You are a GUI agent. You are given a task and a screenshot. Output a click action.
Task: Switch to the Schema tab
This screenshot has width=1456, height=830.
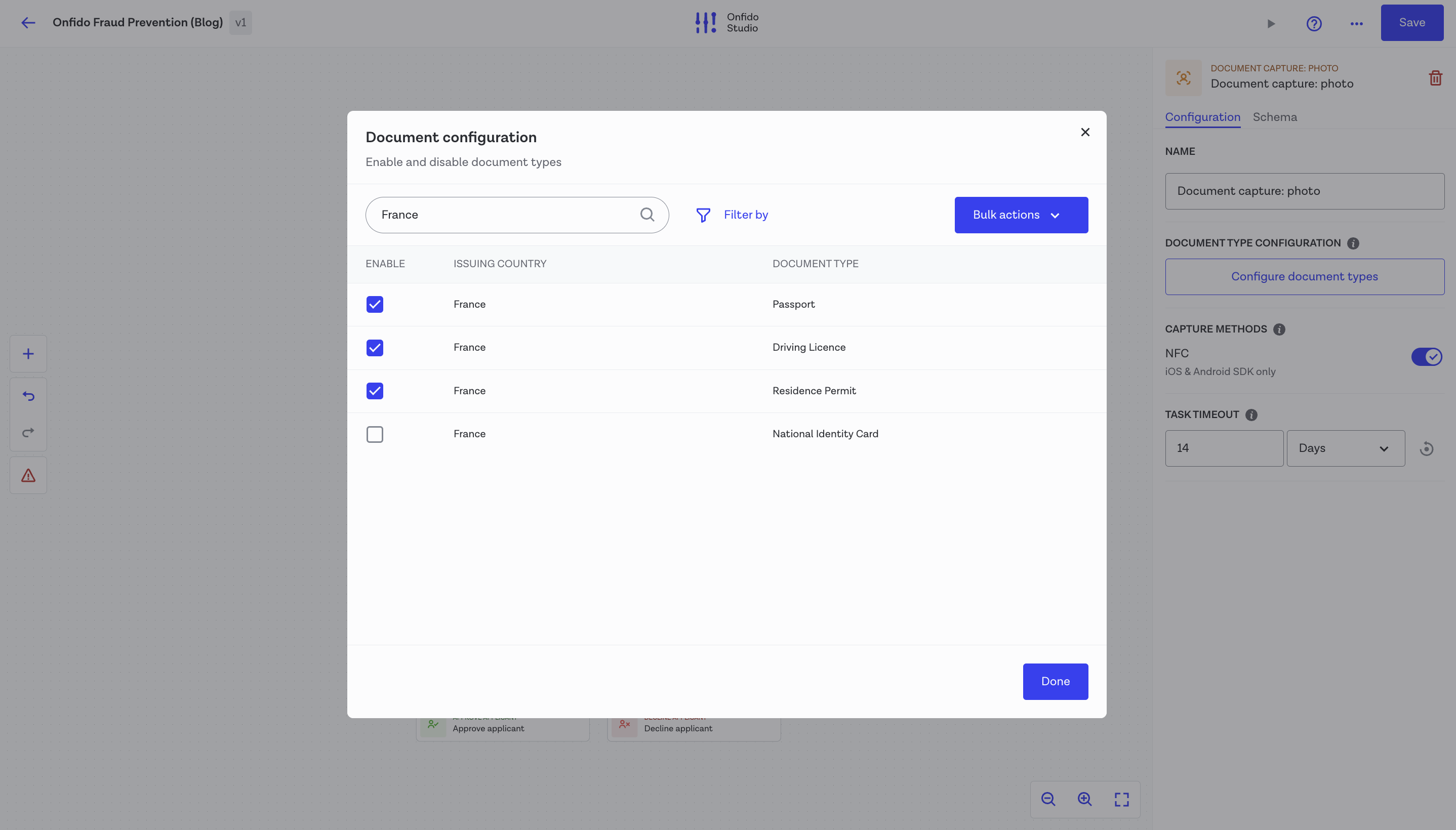pyautogui.click(x=1274, y=117)
